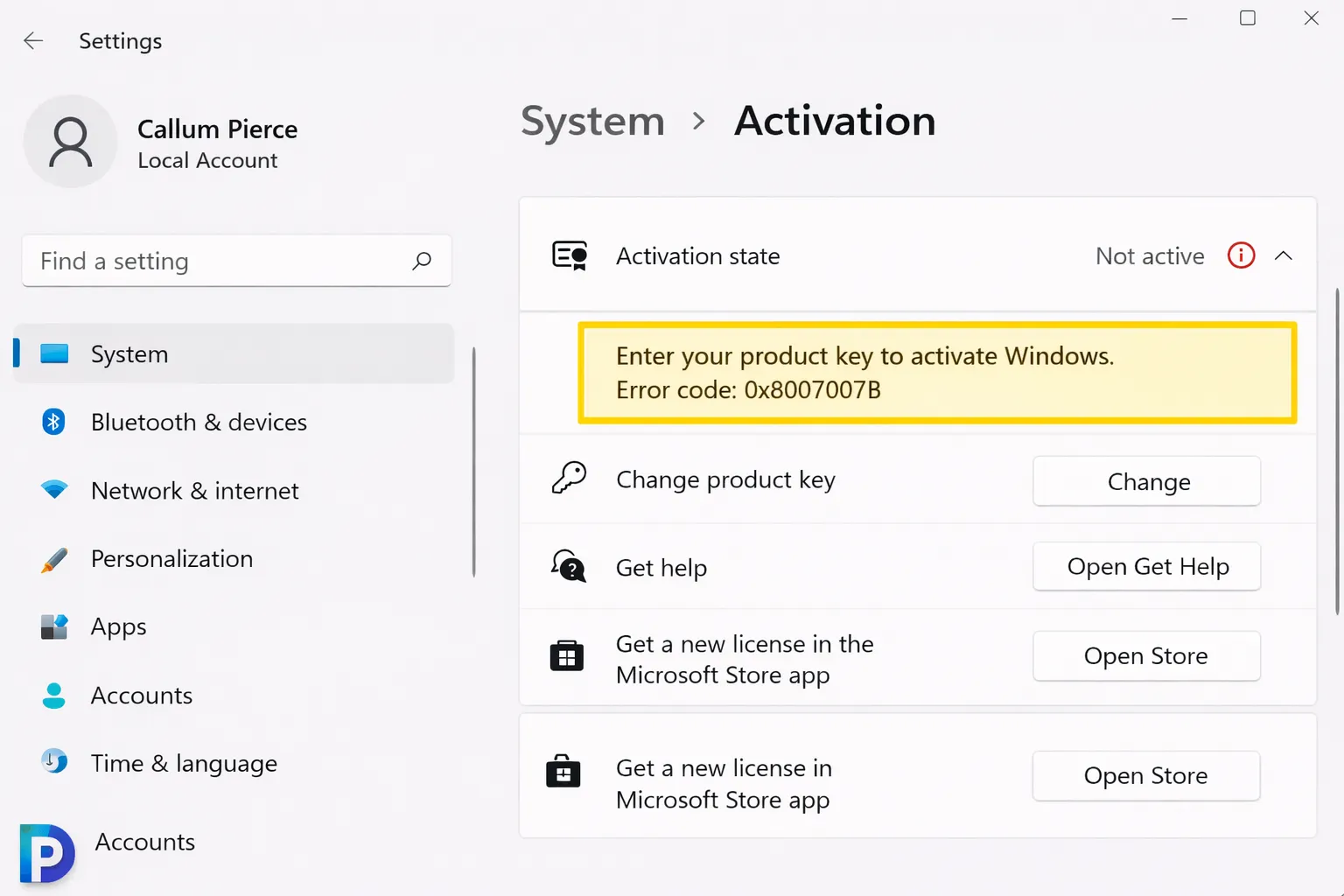
Task: Click Open Get Help
Action: pos(1147,566)
